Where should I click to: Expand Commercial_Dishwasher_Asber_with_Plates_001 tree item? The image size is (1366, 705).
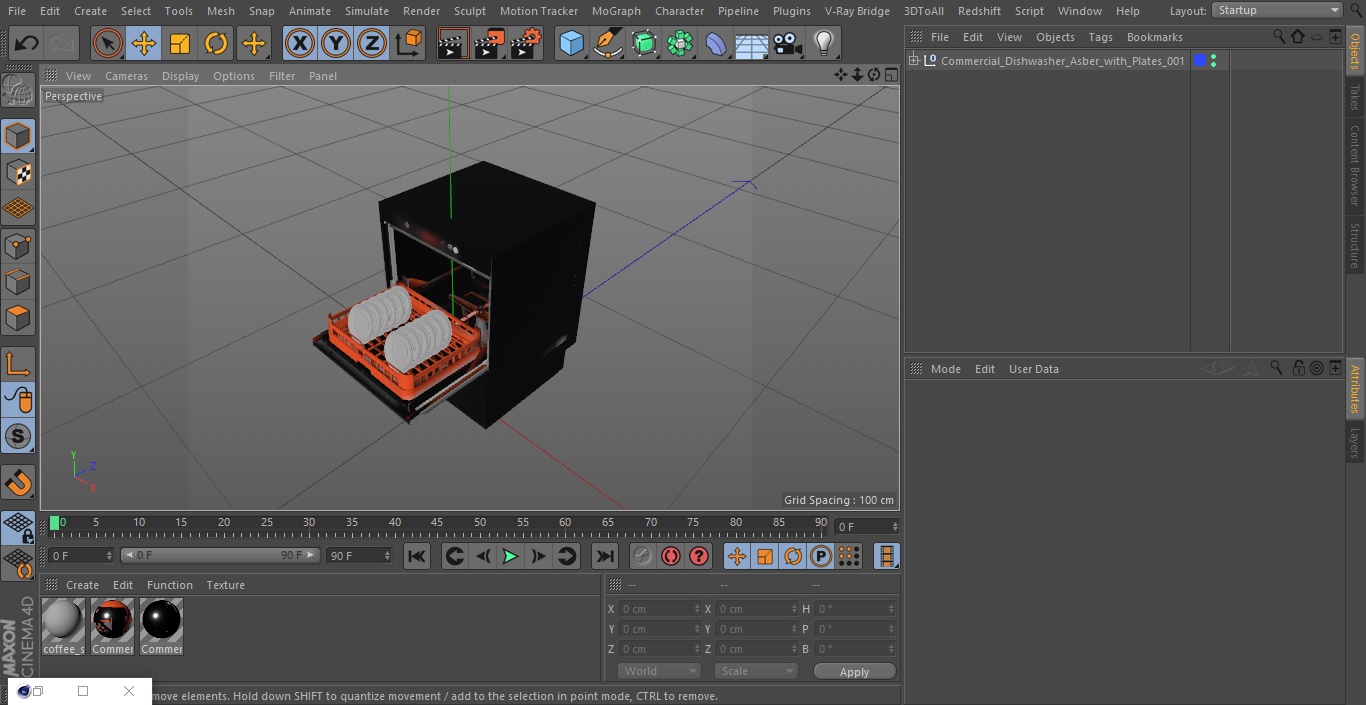(x=914, y=61)
